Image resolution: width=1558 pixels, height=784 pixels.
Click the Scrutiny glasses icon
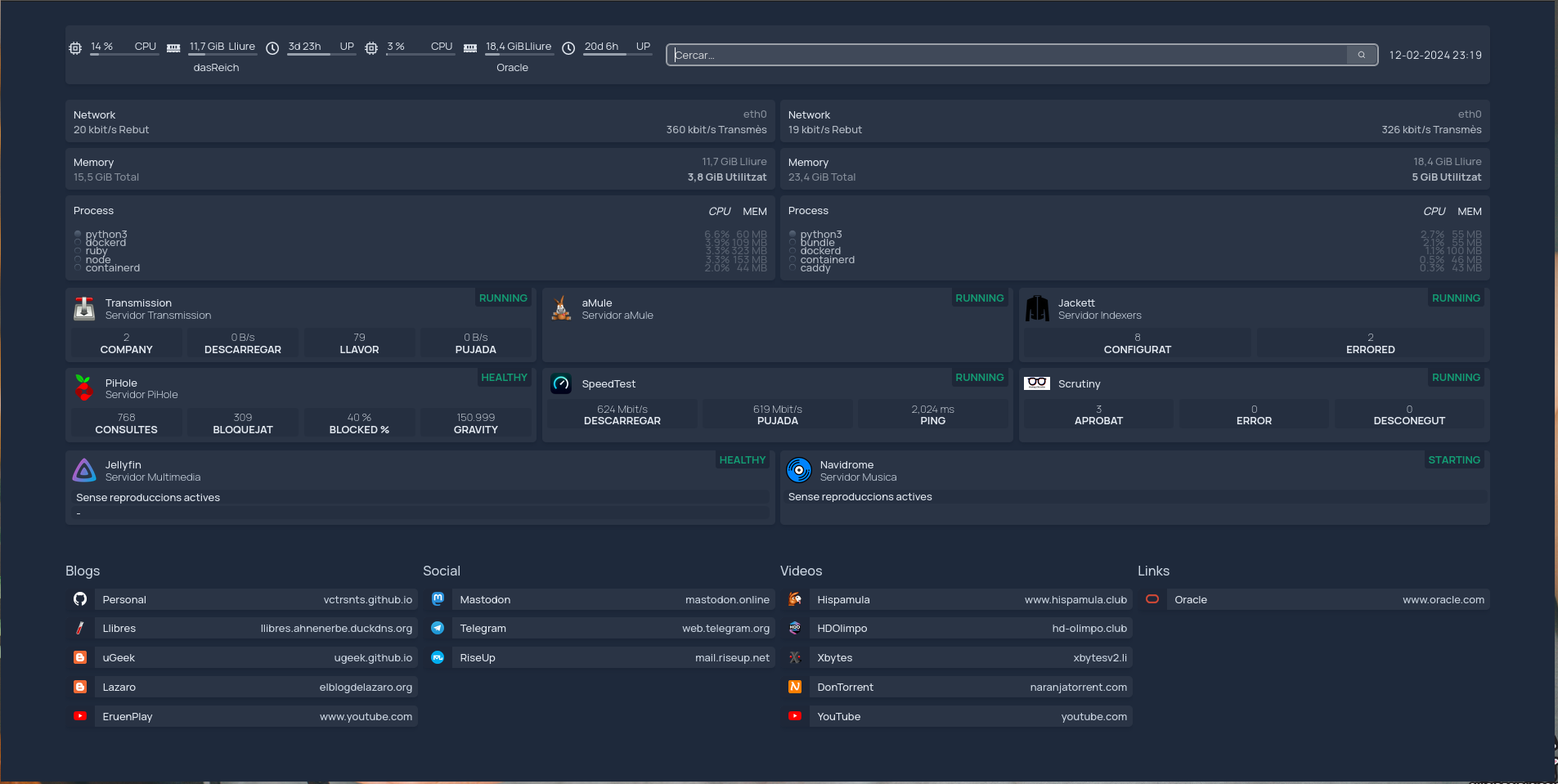click(x=1037, y=383)
